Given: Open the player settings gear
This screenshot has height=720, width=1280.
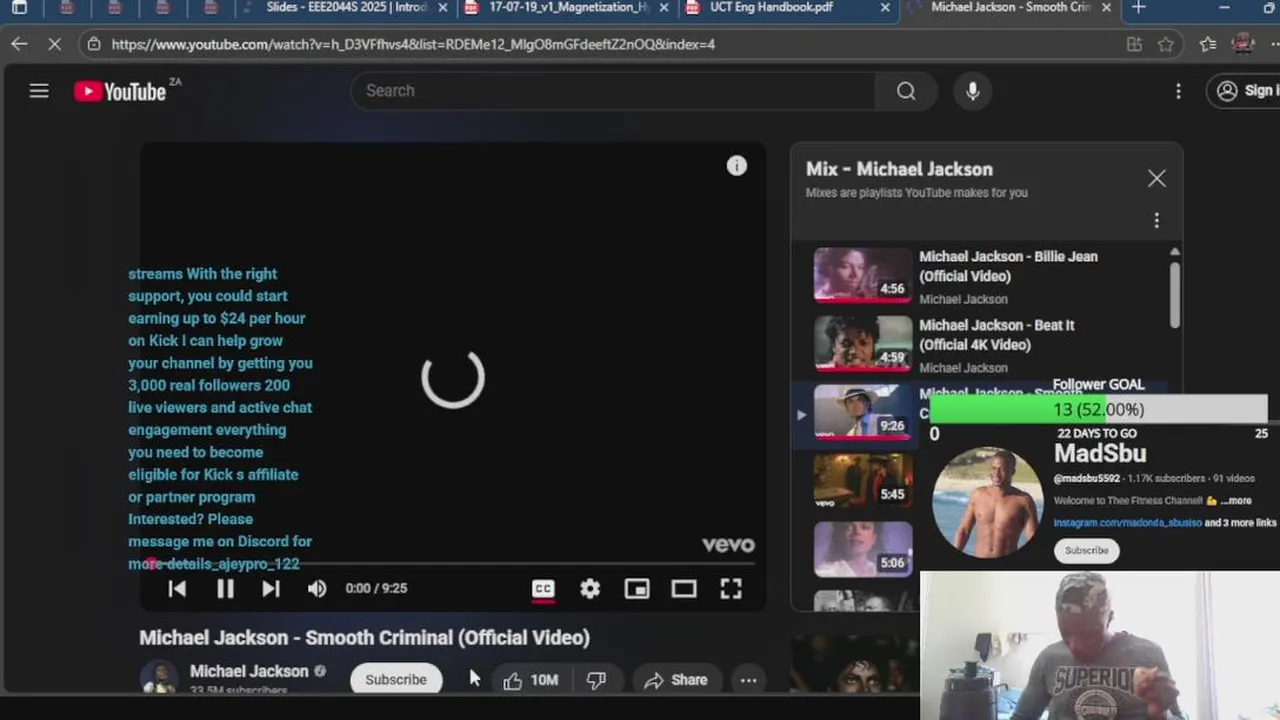Looking at the screenshot, I should click(x=590, y=589).
